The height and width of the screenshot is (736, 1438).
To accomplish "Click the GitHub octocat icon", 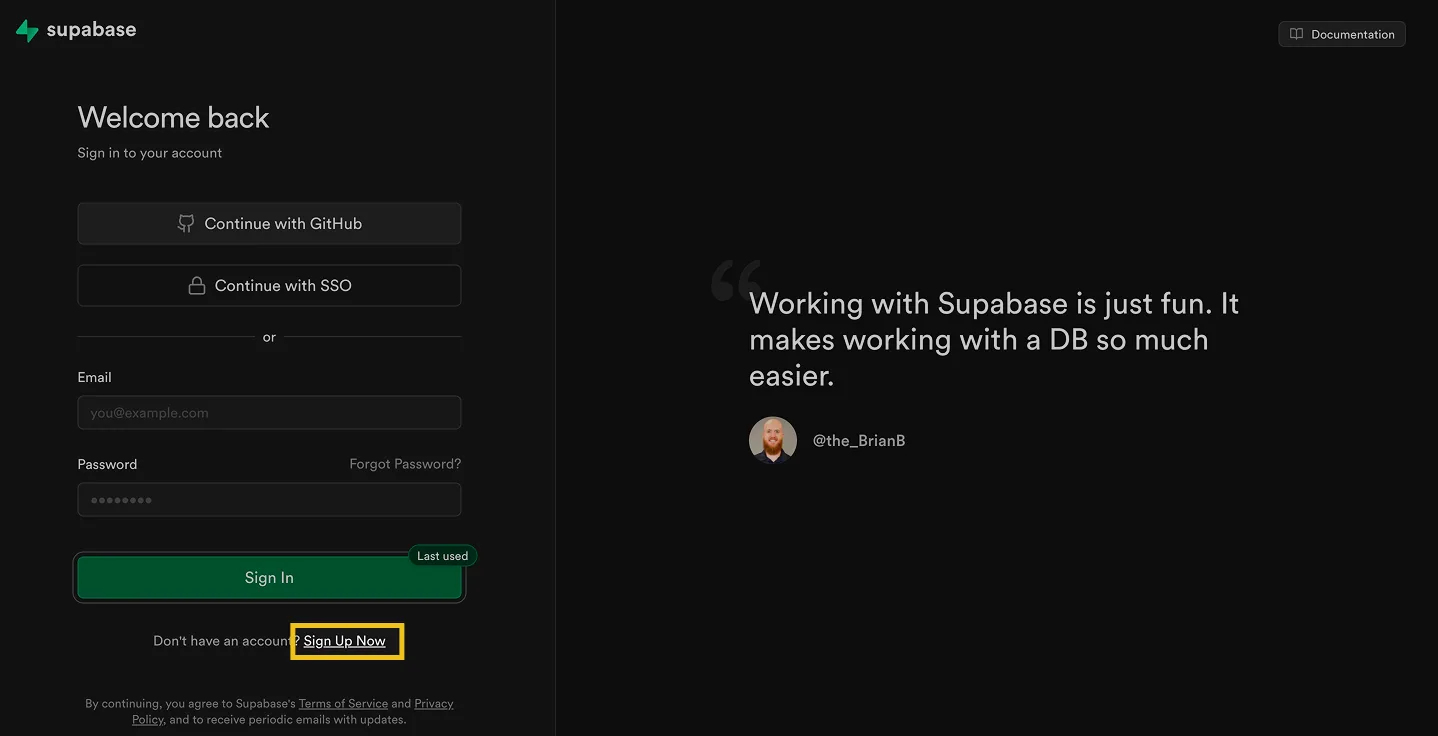I will click(x=186, y=224).
